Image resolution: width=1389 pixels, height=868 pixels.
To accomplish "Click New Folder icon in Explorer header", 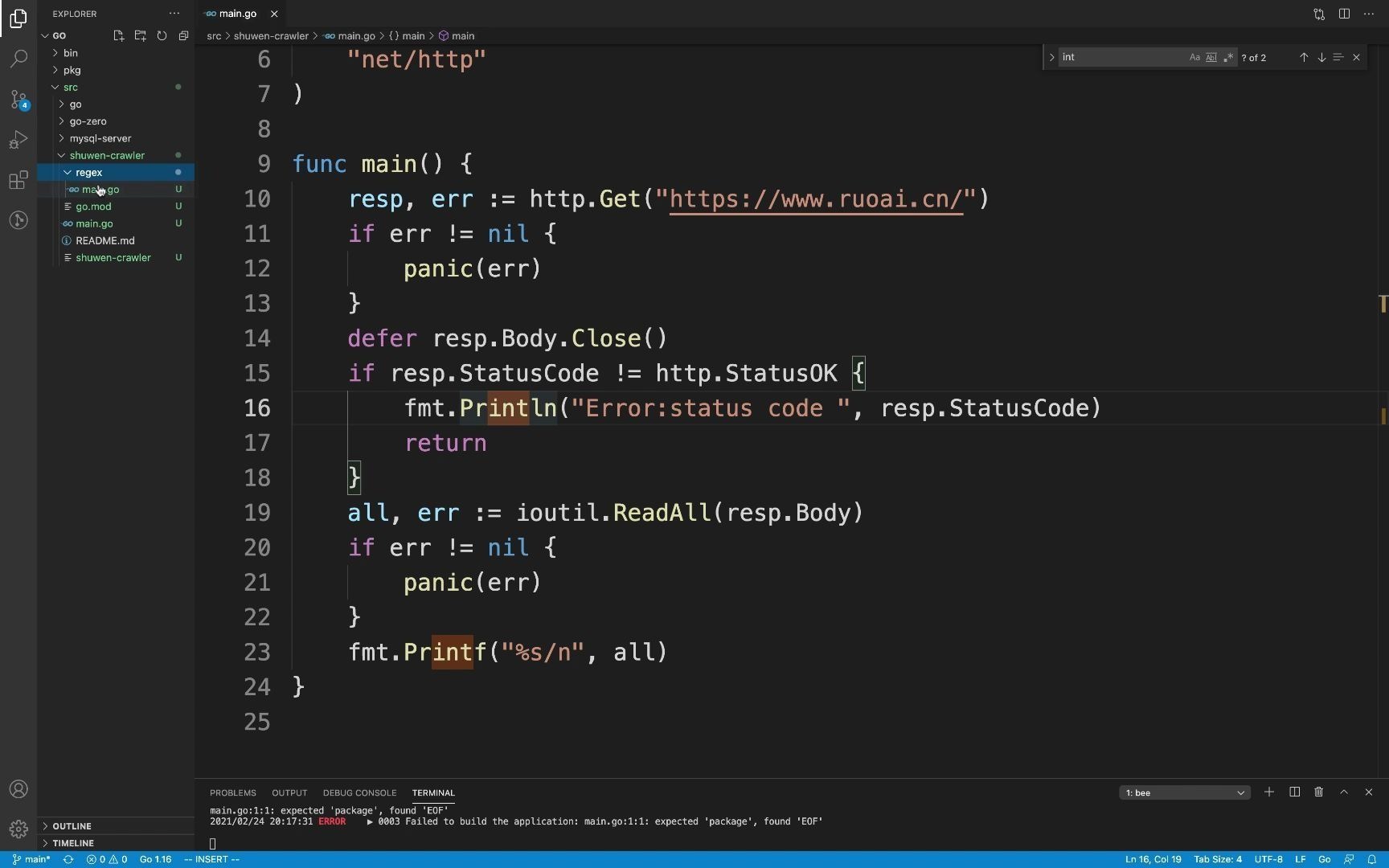I will click(141, 35).
